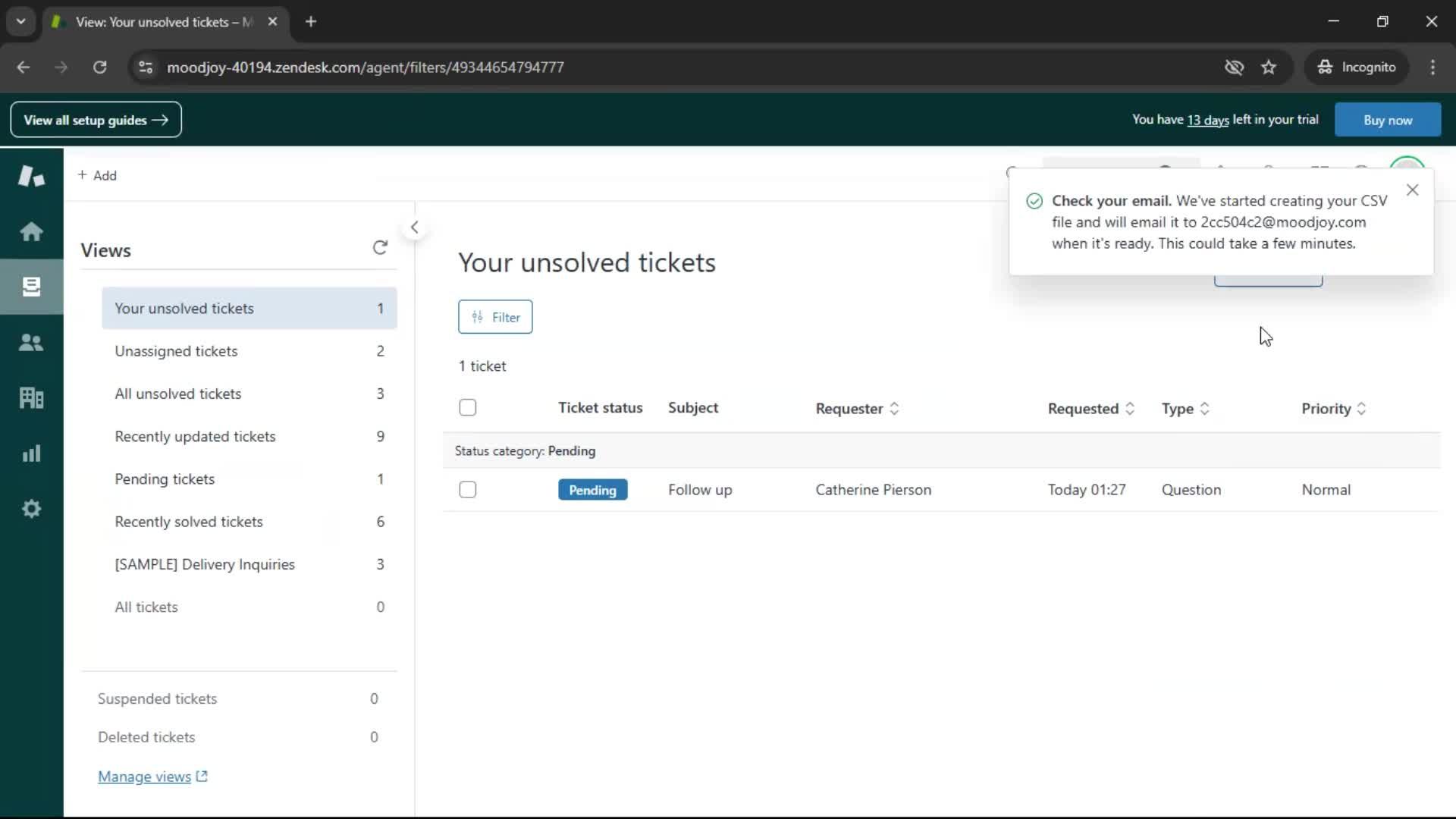Open the Zendesk logo home icon
Screen dimensions: 1456x819
pos(31,176)
